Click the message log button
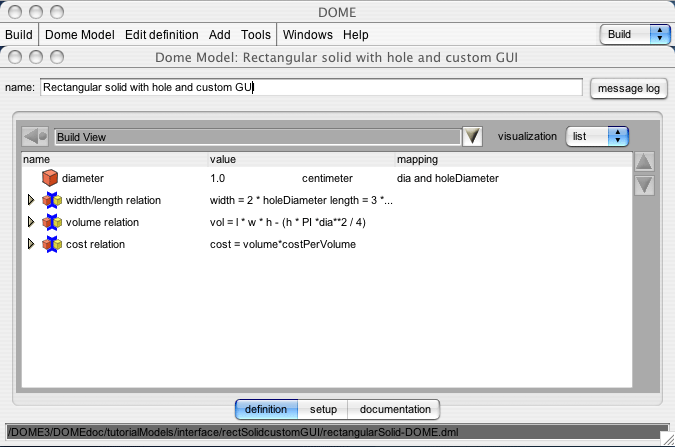 (x=629, y=88)
